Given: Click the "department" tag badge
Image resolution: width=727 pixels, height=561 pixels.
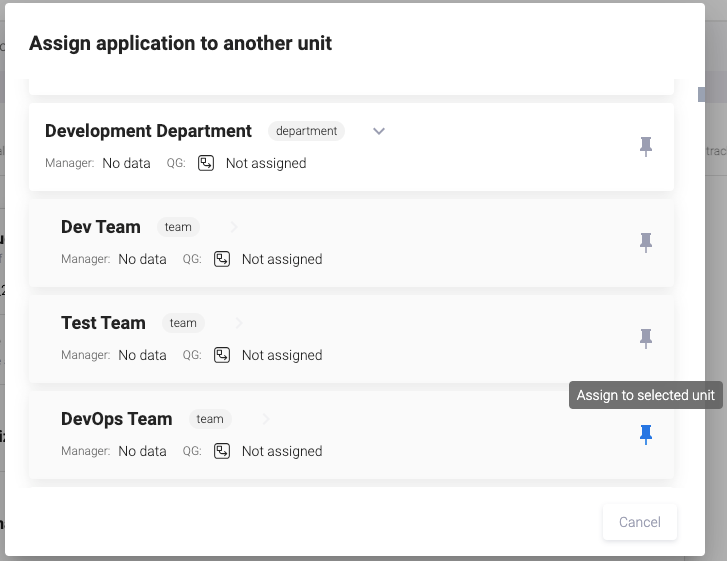Looking at the screenshot, I should click(x=307, y=131).
